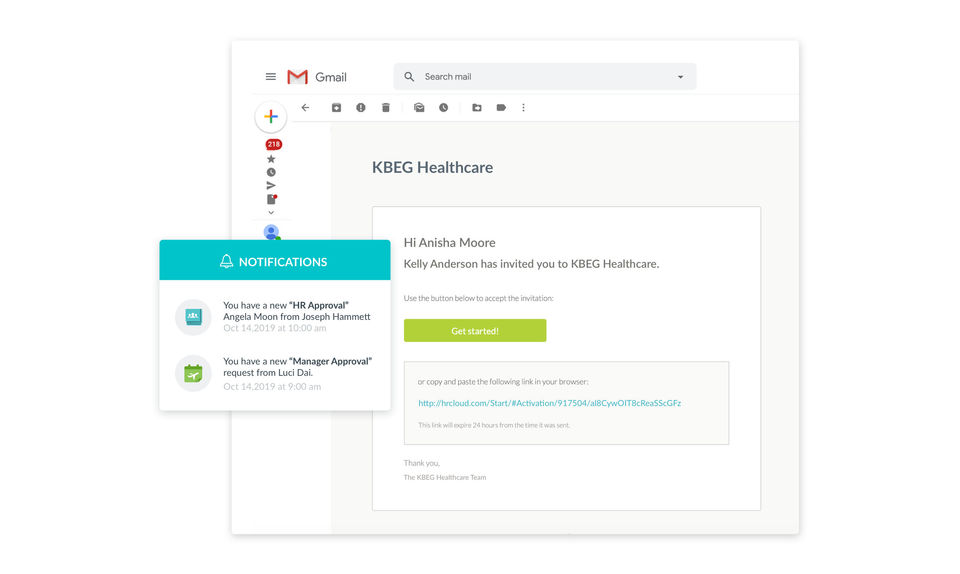Viewport: 960px width, 574px height.
Task: Open the hrcloud.com activation link
Action: point(549,403)
